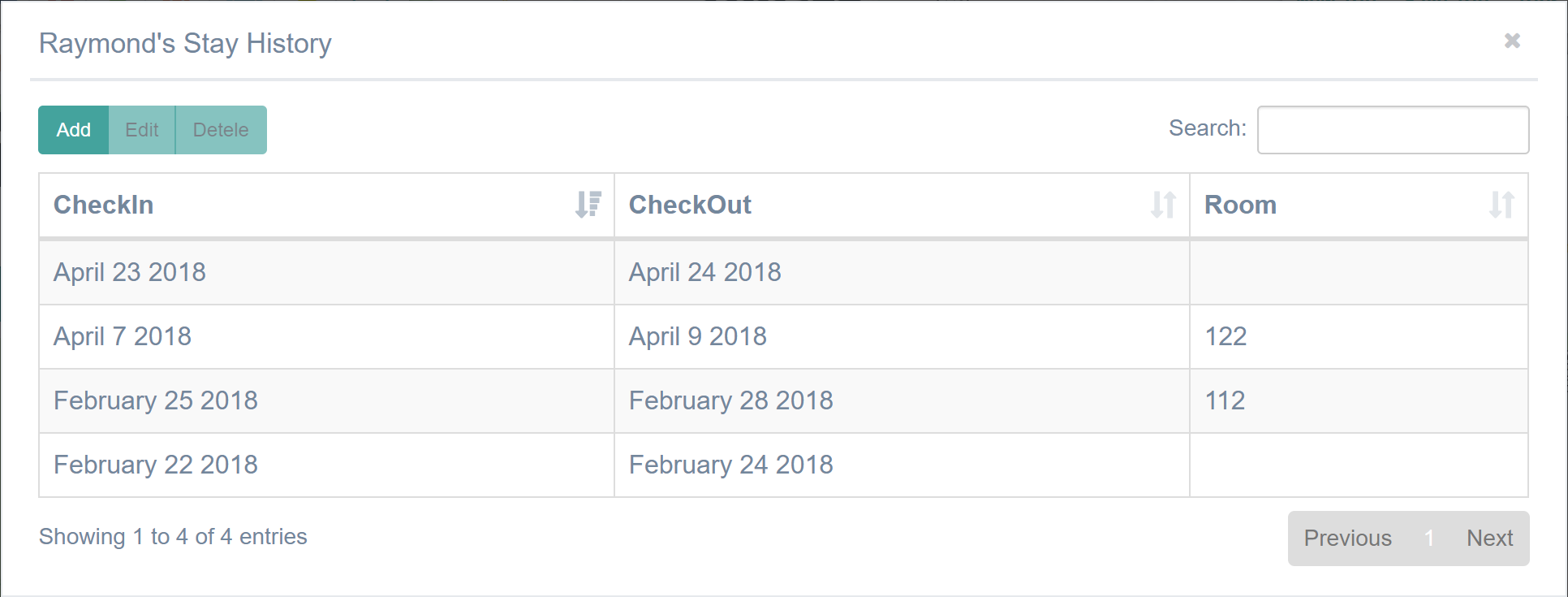Select the April 7 2018 row

tap(123, 336)
